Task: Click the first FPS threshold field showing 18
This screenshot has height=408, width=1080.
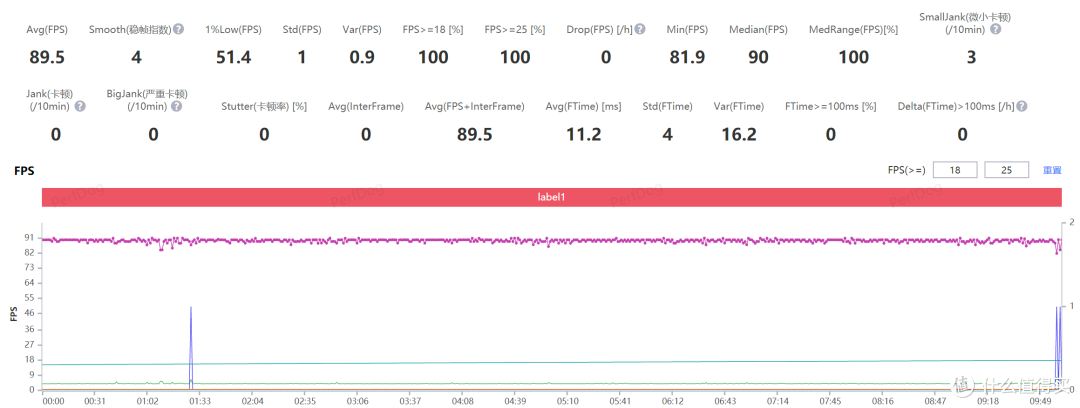Action: [955, 170]
